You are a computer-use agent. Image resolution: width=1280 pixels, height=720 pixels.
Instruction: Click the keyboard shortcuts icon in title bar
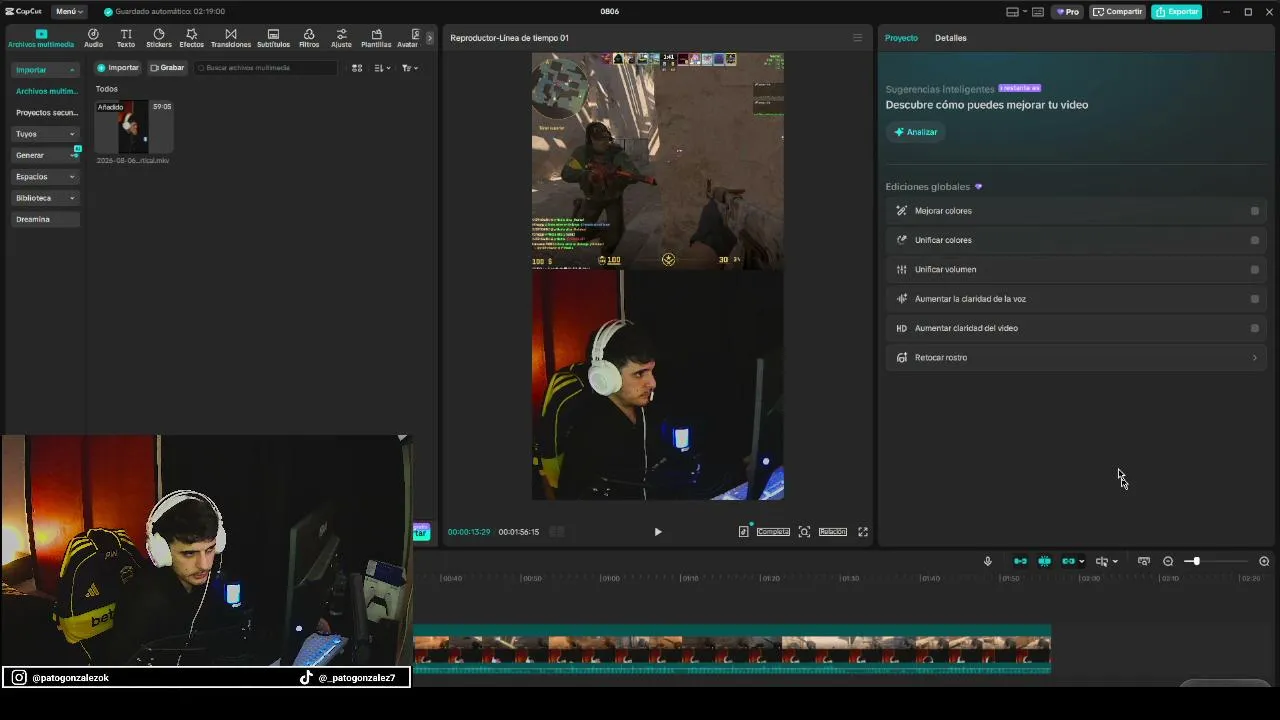(1038, 12)
